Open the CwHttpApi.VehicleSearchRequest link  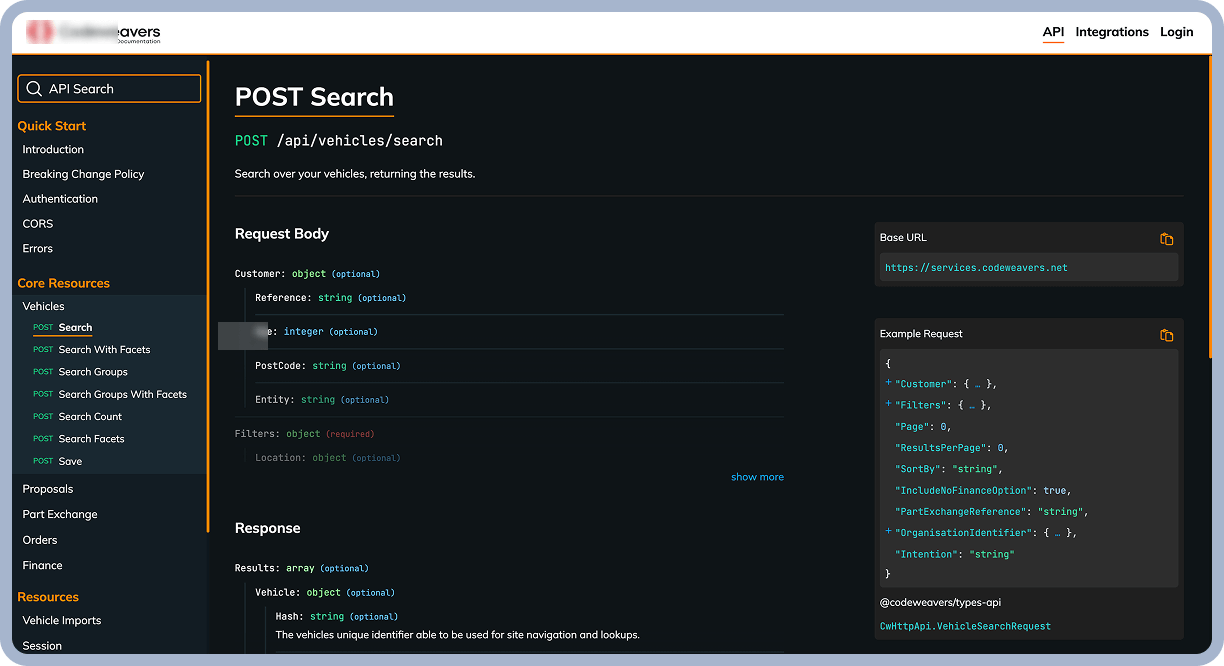965,626
